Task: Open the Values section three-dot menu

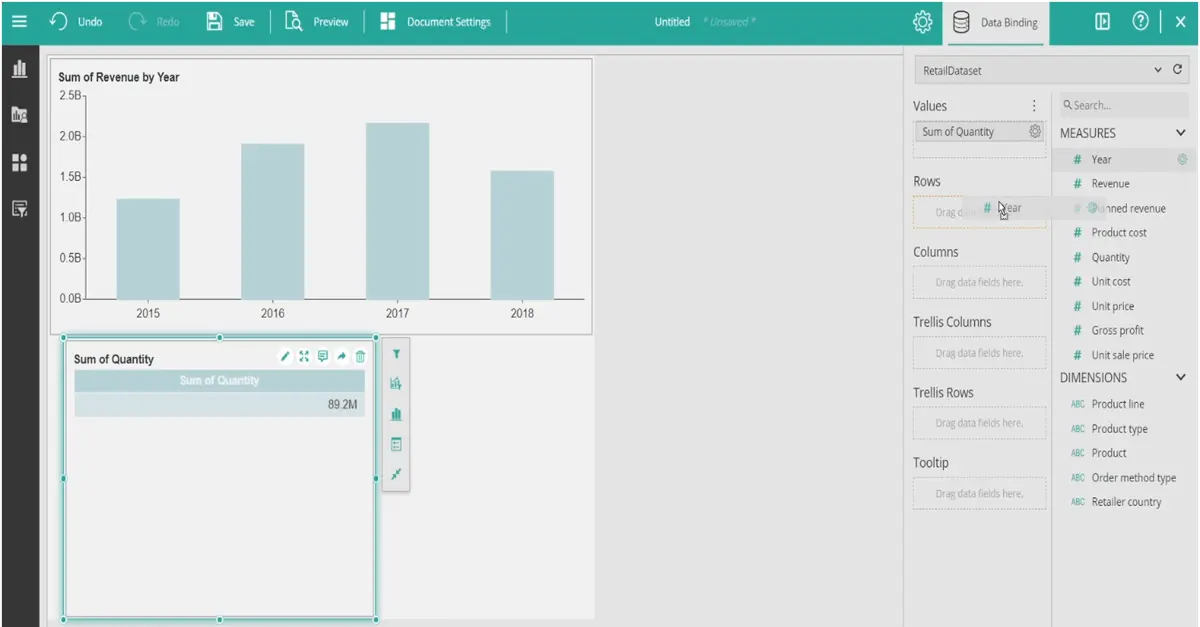Action: click(x=1034, y=106)
